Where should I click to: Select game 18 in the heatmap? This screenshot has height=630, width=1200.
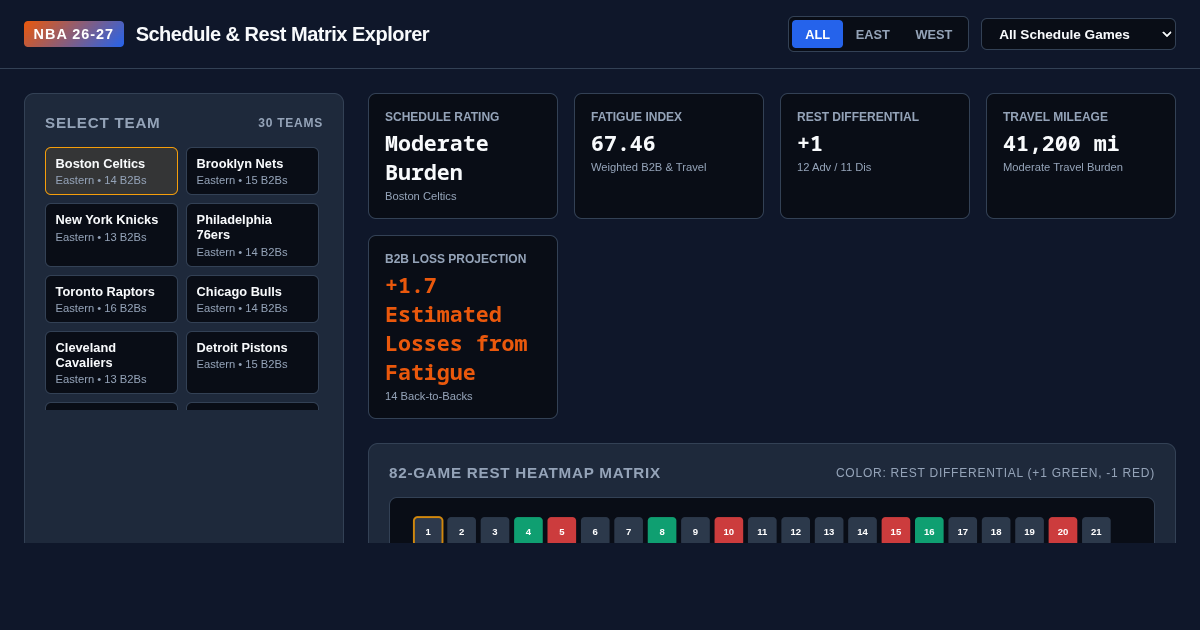(996, 531)
